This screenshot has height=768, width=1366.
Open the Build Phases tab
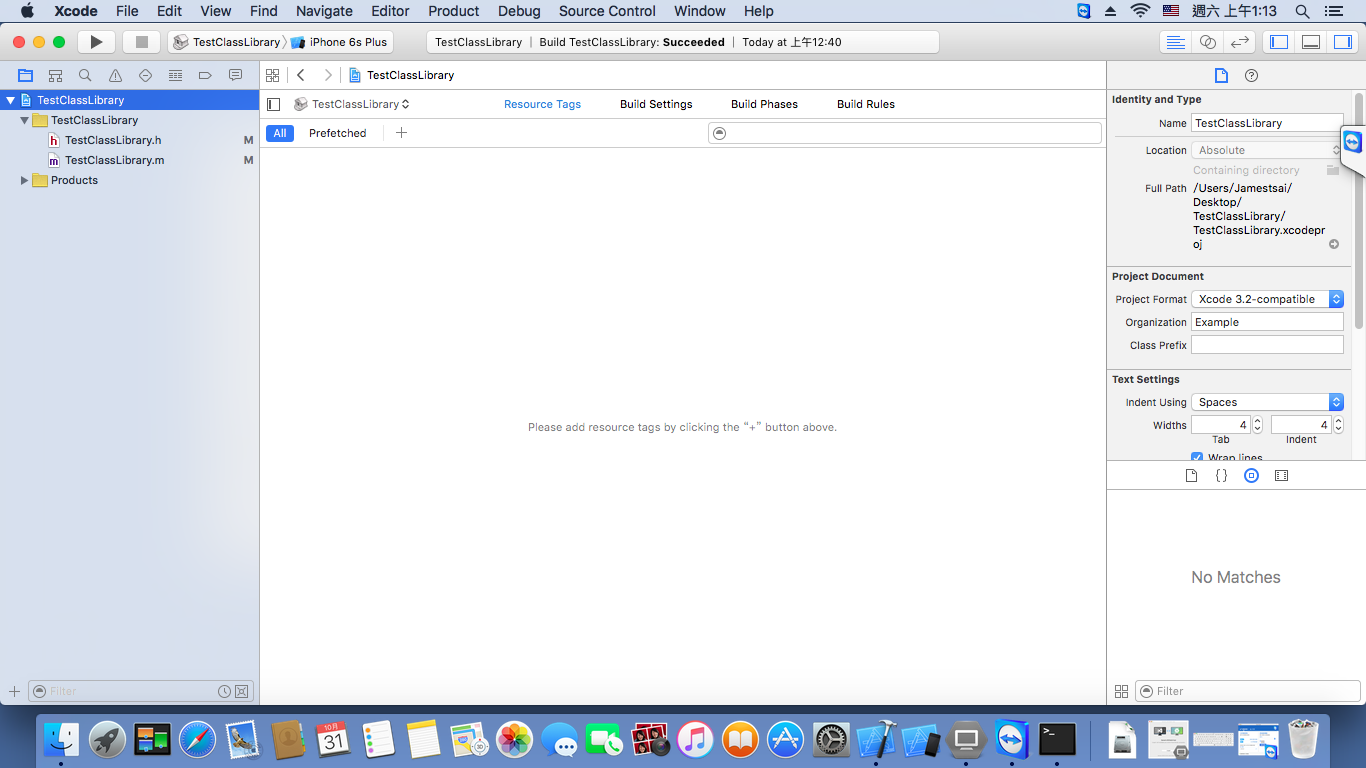(x=764, y=104)
